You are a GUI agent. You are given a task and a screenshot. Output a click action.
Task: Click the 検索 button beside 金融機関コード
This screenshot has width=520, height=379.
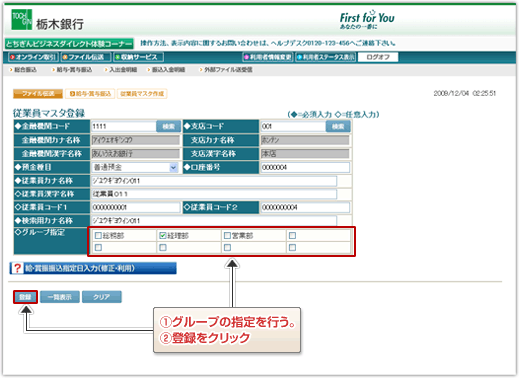pos(168,127)
